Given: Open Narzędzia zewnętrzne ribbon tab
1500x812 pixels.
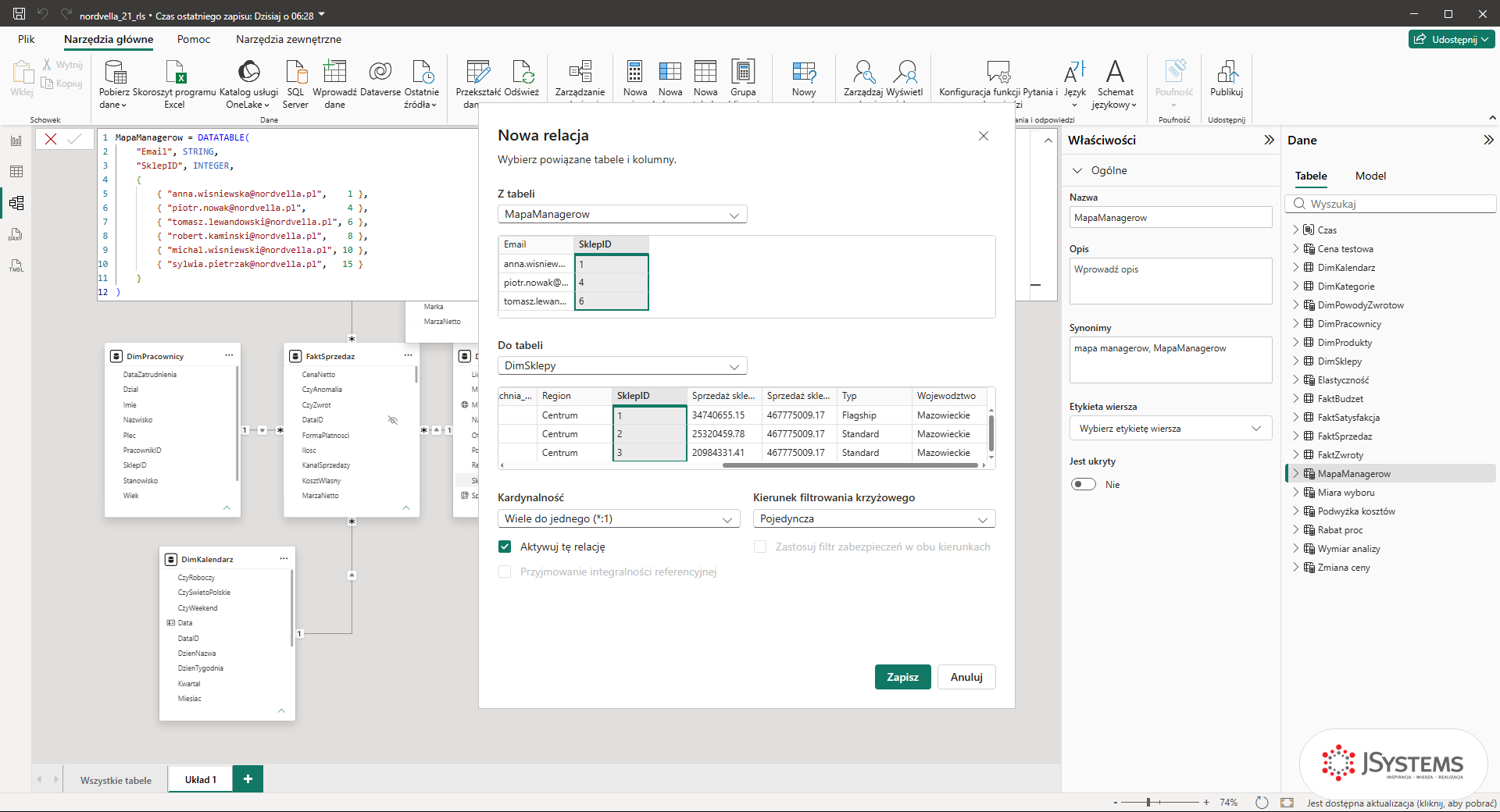Looking at the screenshot, I should coord(288,39).
